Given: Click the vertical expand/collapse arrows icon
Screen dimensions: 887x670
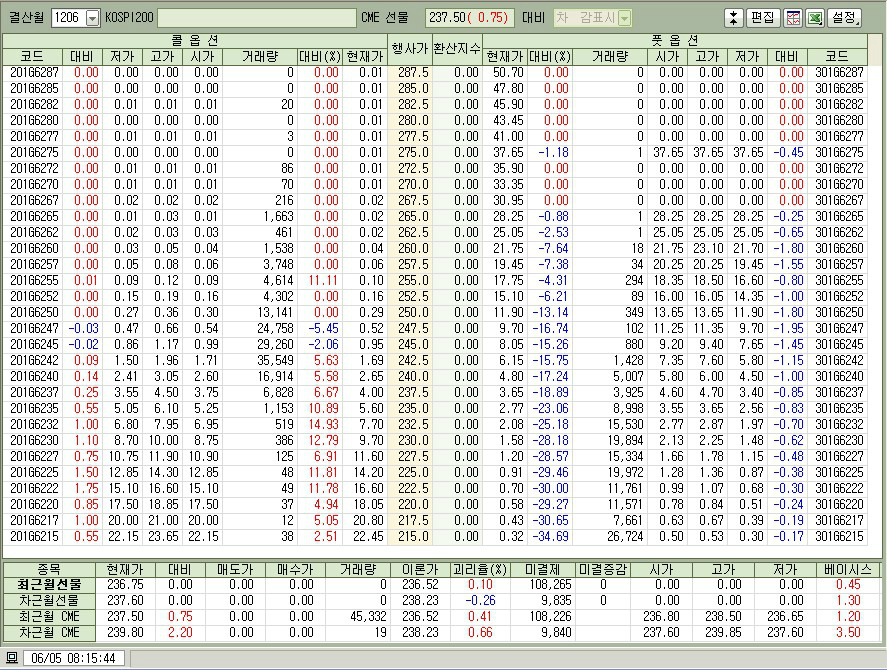Looking at the screenshot, I should pos(732,18).
